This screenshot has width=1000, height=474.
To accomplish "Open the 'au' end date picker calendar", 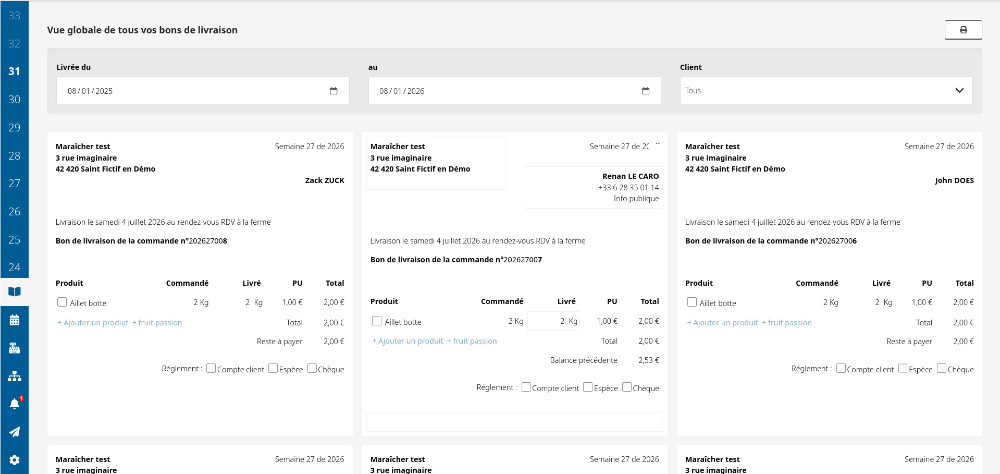I will pyautogui.click(x=645, y=91).
